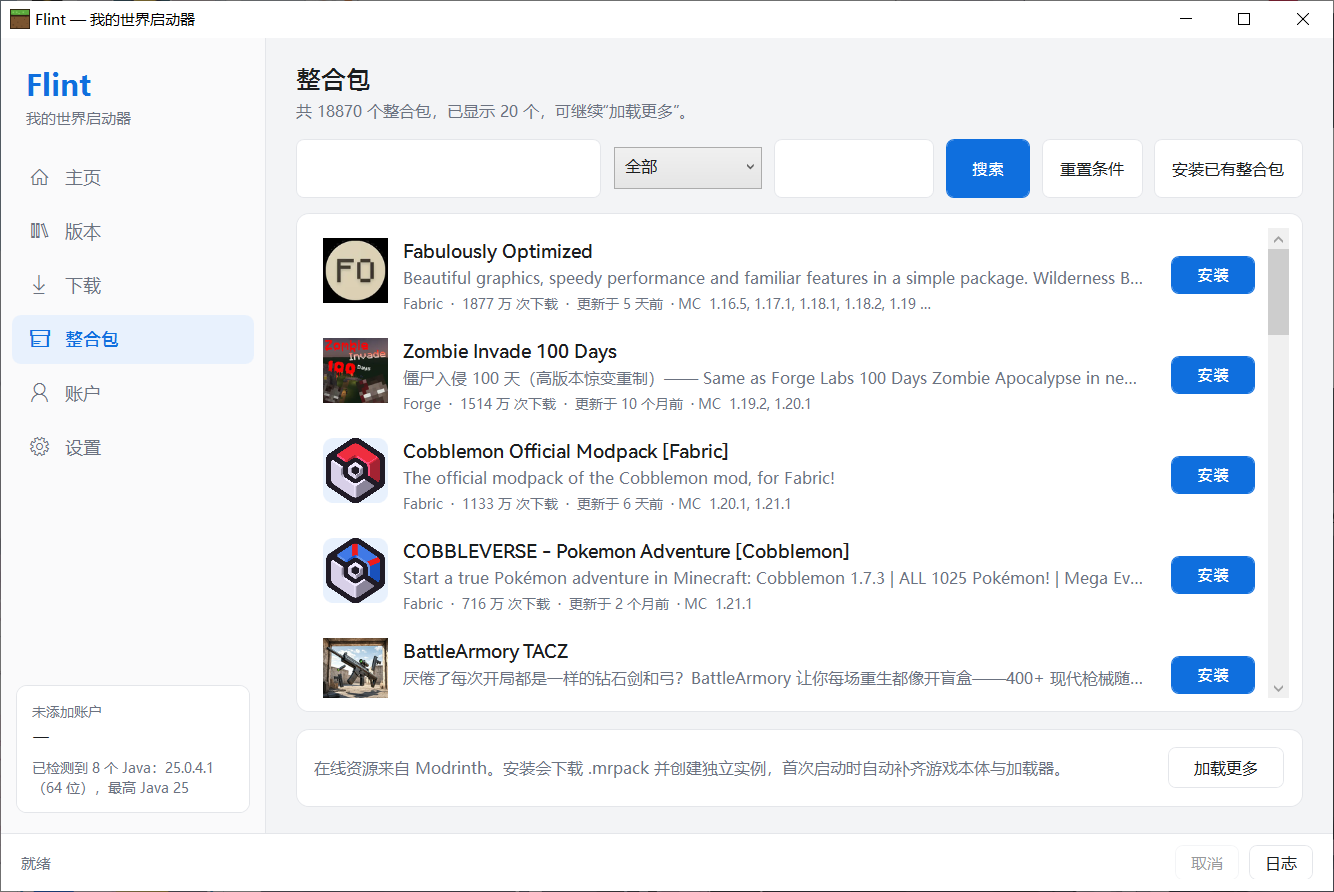
Task: Click the 在线资源来自 Modrinth notice text
Action: pos(690,769)
